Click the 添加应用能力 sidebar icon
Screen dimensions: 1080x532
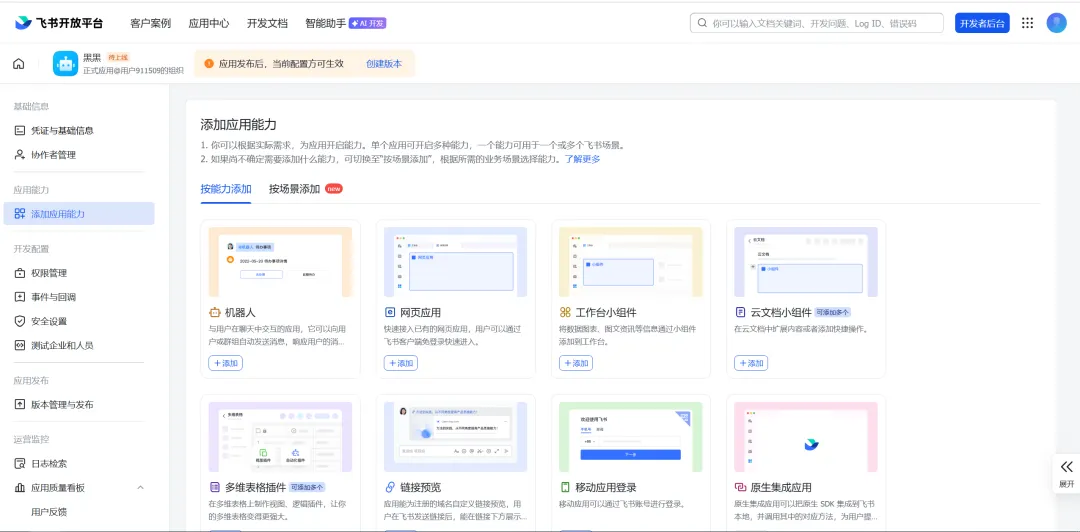click(x=20, y=214)
